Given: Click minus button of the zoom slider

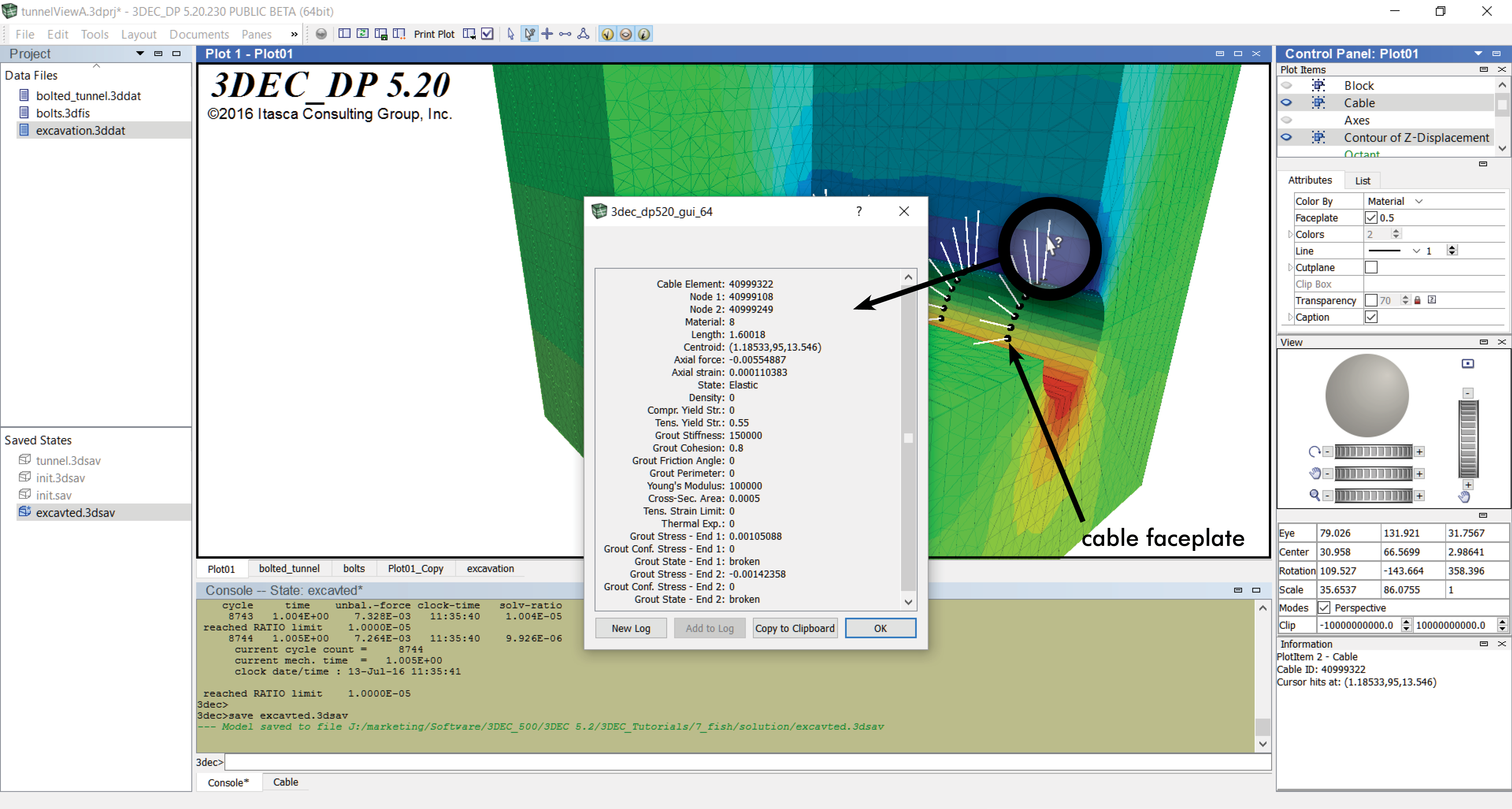Looking at the screenshot, I should pos(1328,495).
